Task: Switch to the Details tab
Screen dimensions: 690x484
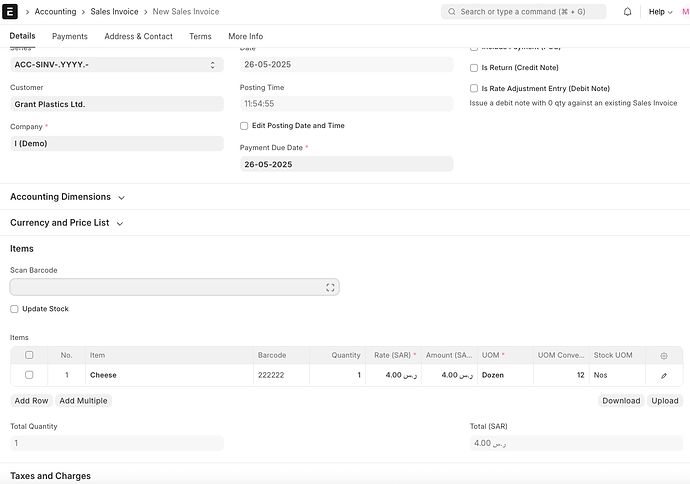Action: coord(22,36)
